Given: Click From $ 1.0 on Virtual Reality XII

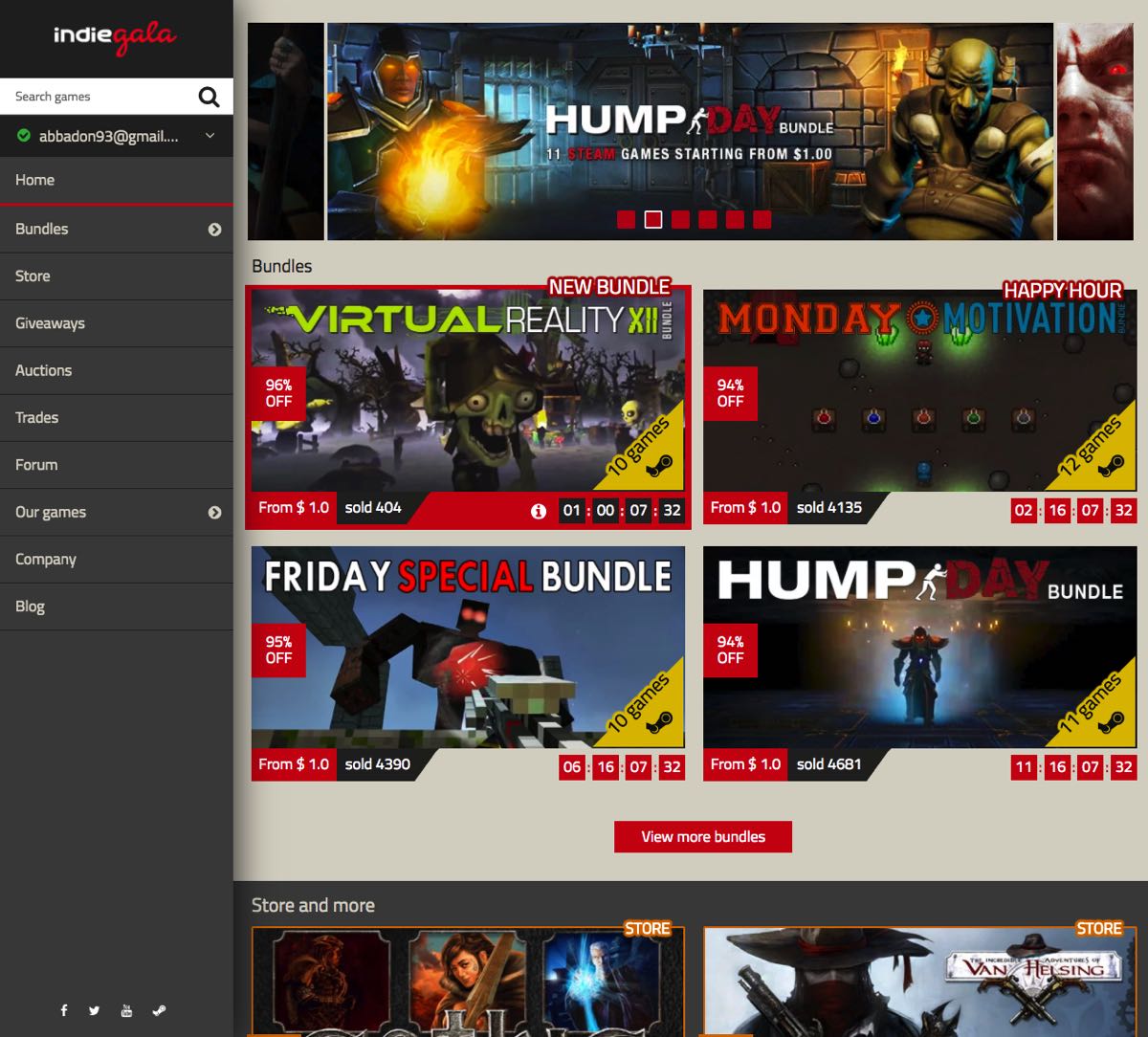Looking at the screenshot, I should pyautogui.click(x=294, y=508).
